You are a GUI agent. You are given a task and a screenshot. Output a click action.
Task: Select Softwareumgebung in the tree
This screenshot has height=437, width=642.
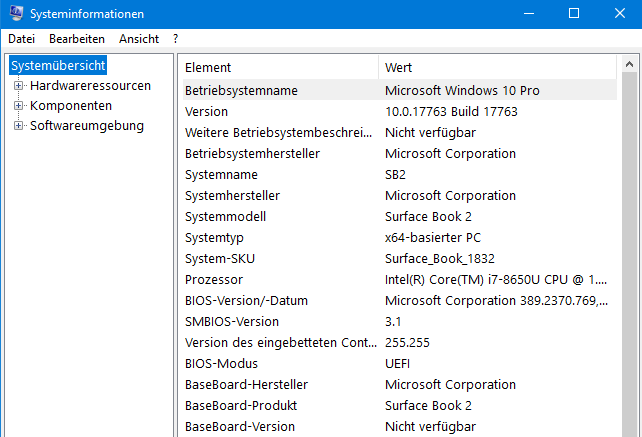(87, 126)
